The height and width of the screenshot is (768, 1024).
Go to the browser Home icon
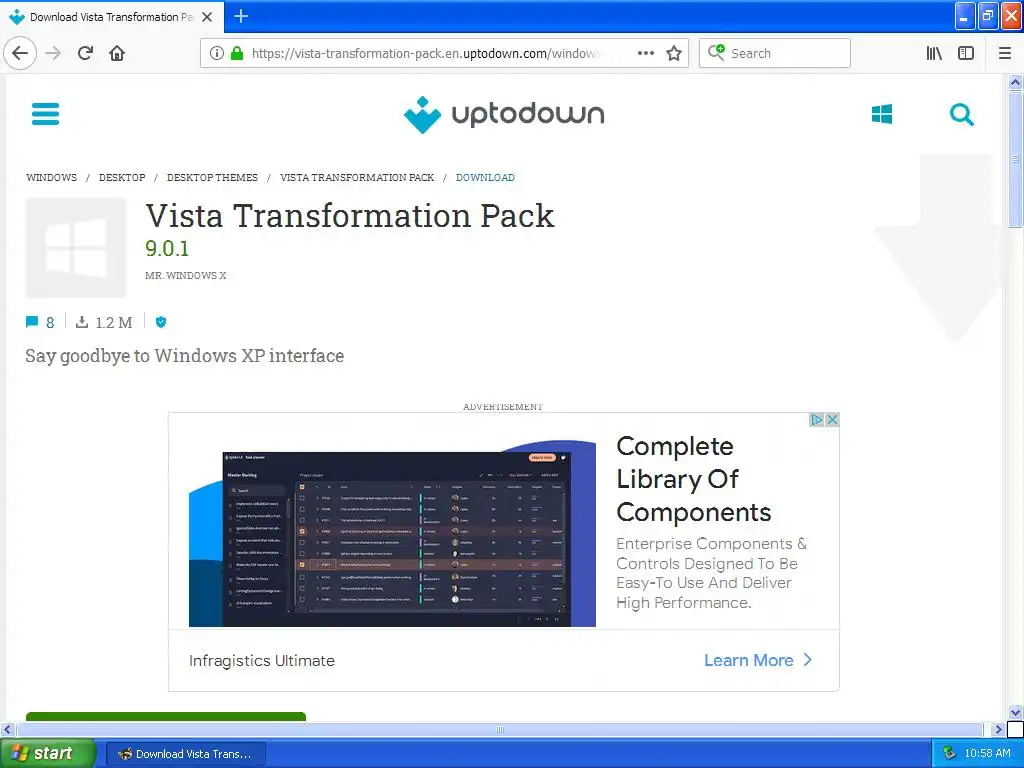tap(117, 53)
